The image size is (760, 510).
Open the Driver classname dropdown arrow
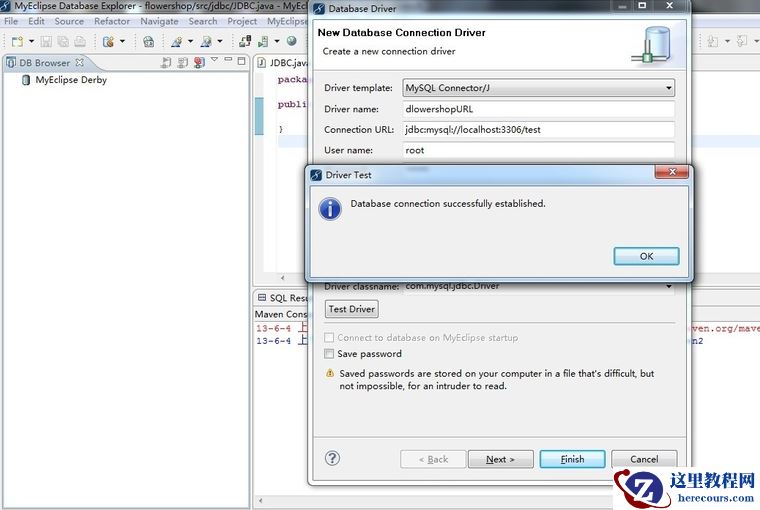(669, 287)
